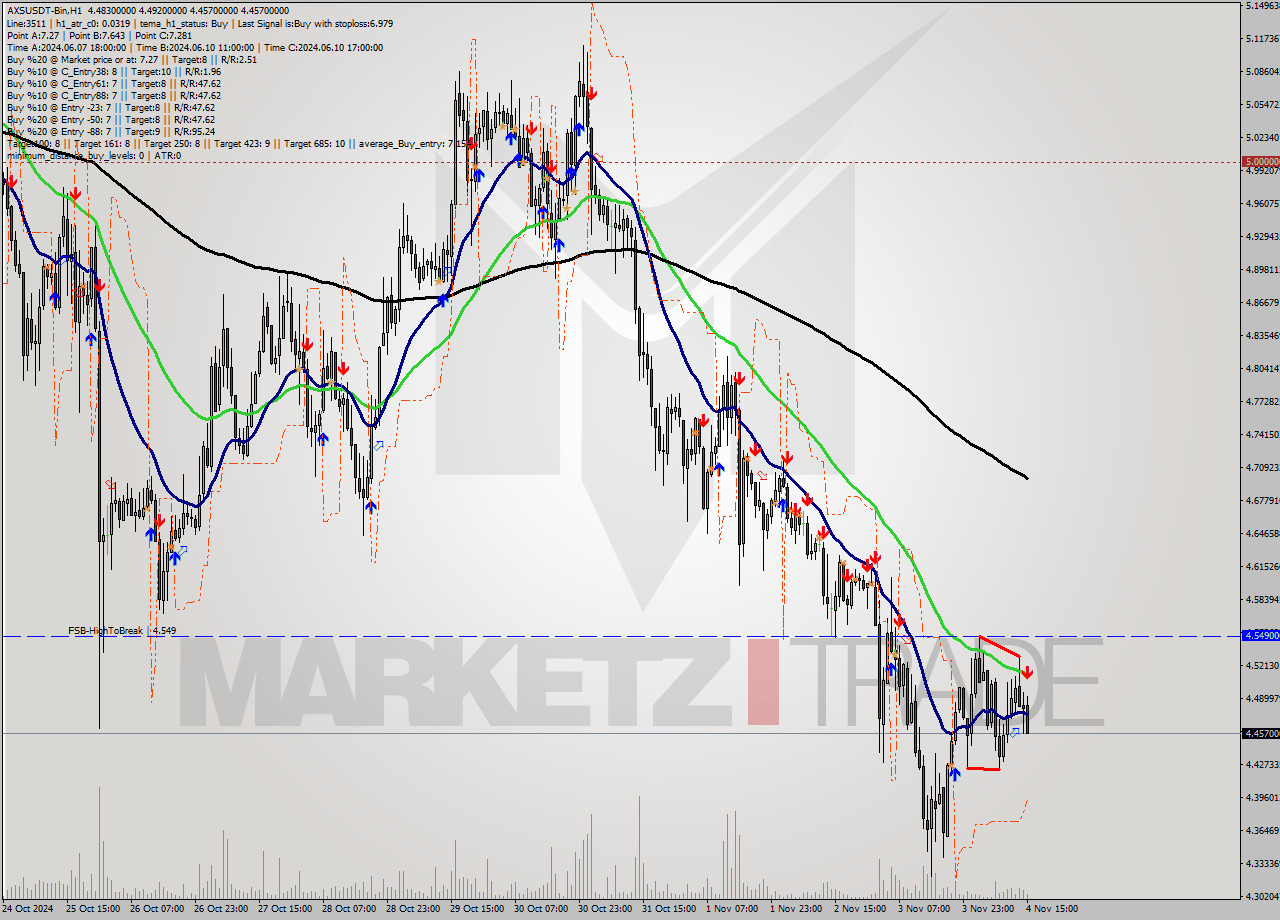Click the 4.96075 price axis label
Screen dimensions: 1280x920
(1262, 204)
